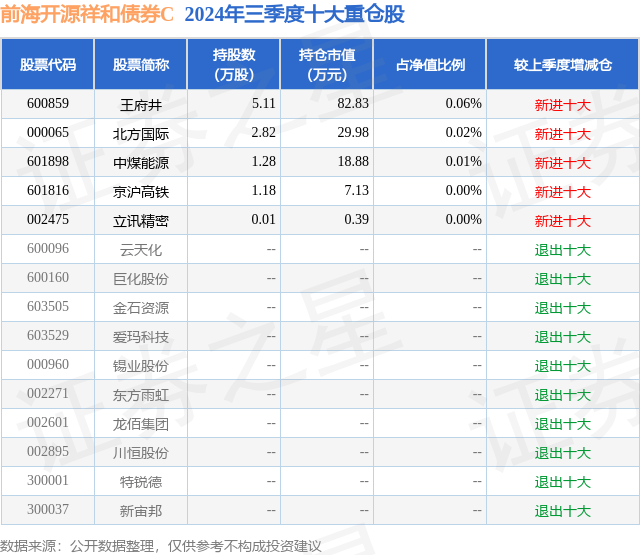Select the 持仓市值(万元) column header
This screenshot has width=640, height=555.
point(327,64)
